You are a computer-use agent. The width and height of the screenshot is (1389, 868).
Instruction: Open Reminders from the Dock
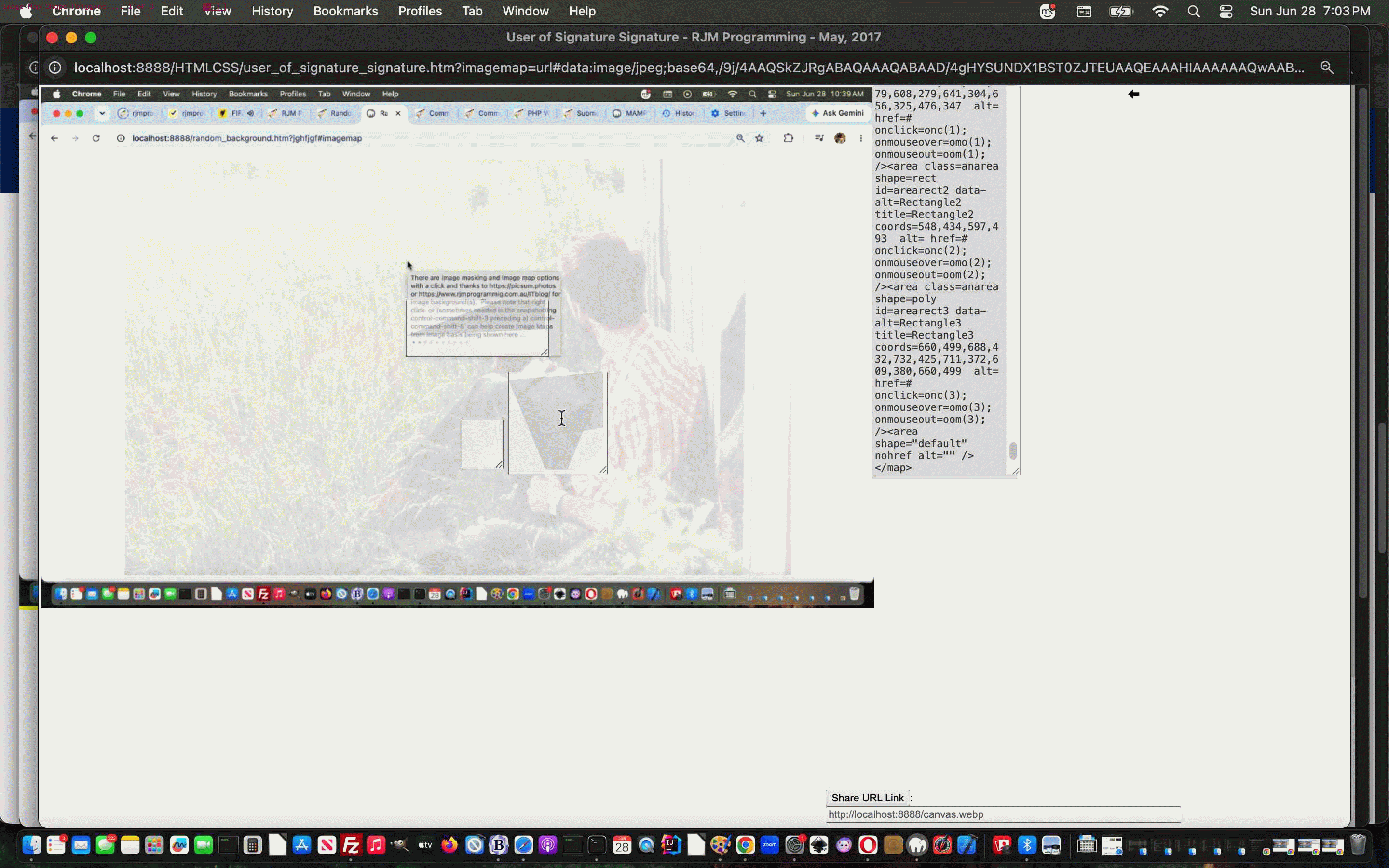click(56, 845)
